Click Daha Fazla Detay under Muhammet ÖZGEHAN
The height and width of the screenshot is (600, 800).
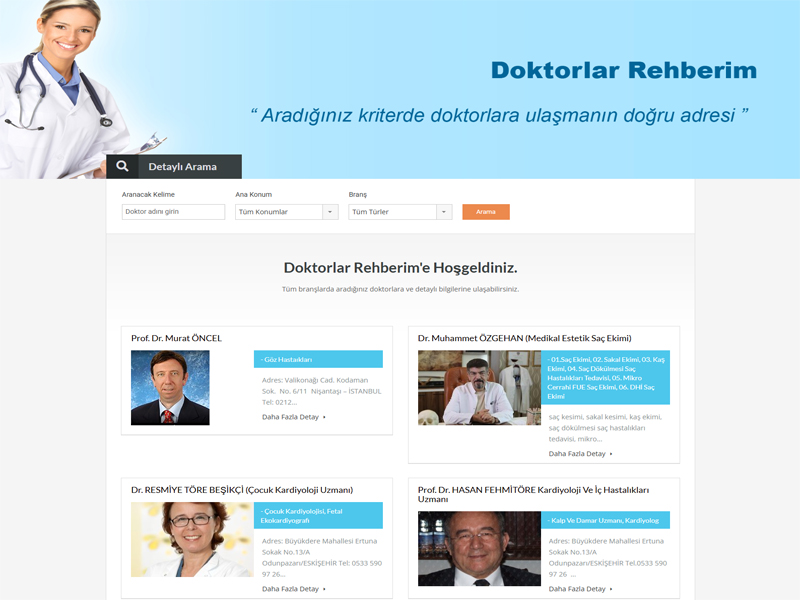579,454
